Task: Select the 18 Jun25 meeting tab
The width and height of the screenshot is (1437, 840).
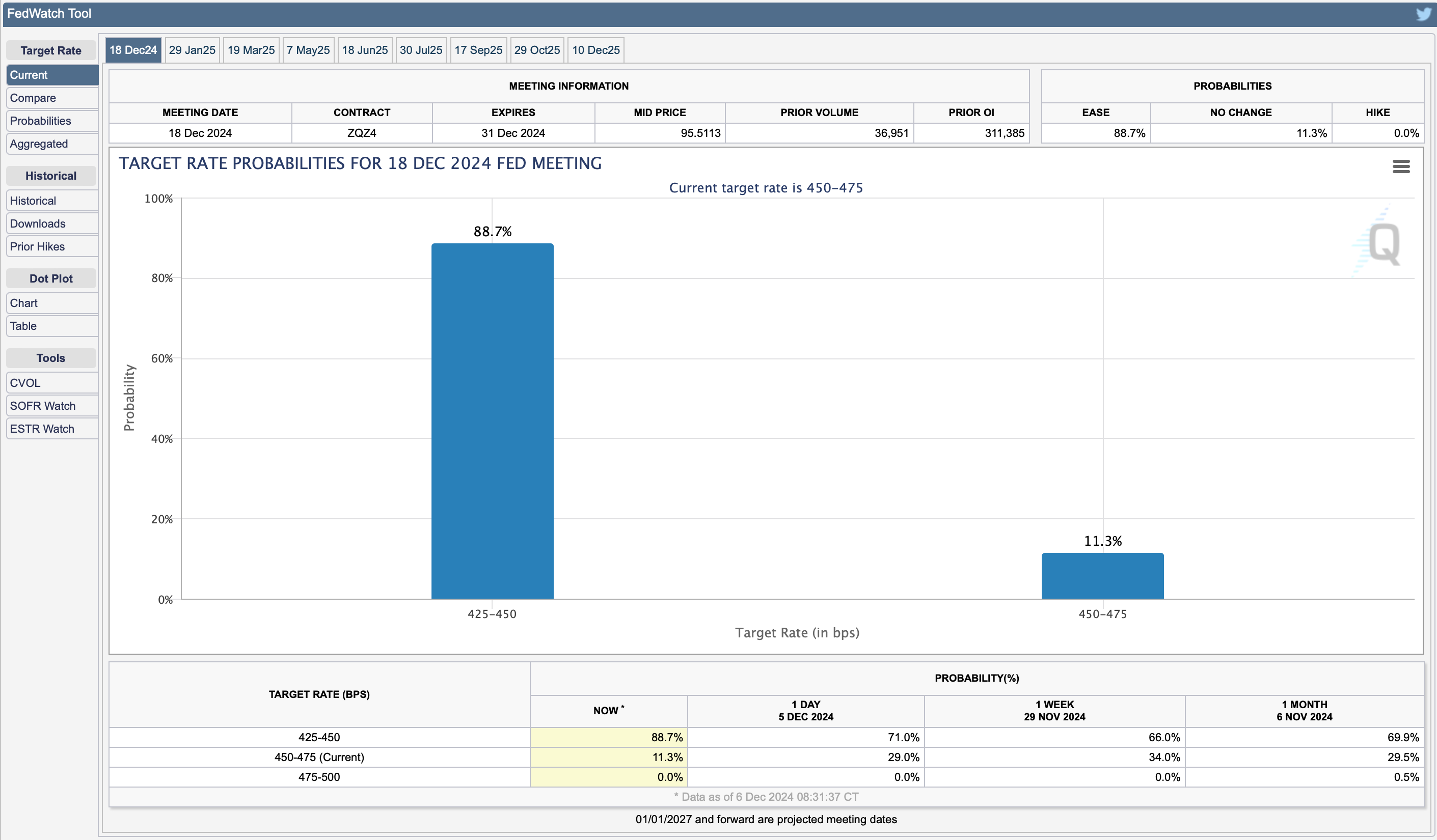Action: pyautogui.click(x=364, y=50)
